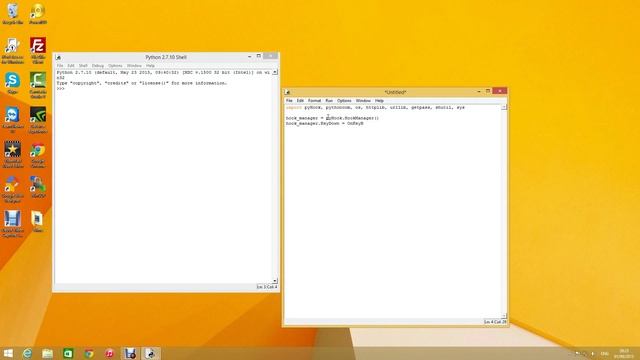Click the hook_manager = pyHook.HookManager() line

(x=332, y=118)
